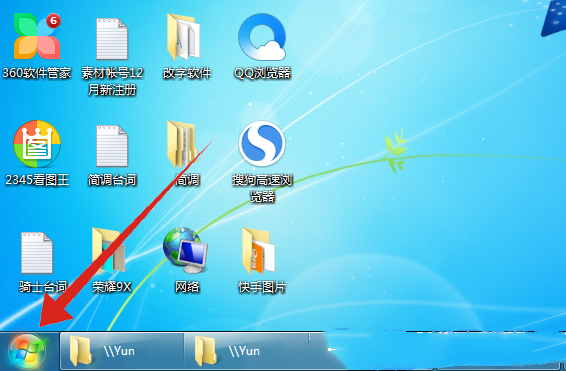Click the Windows Start button
Image resolution: width=566 pixels, height=371 pixels.
27,352
